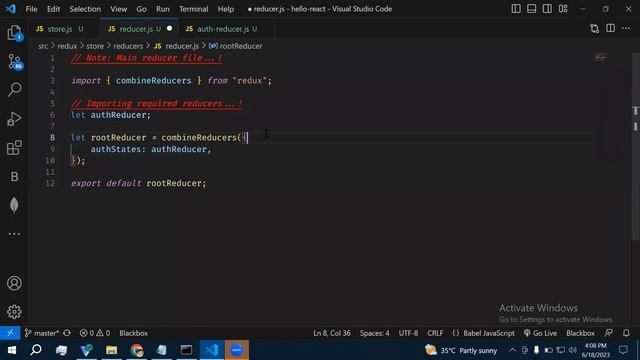The height and width of the screenshot is (360, 640).
Task: Open the File menu
Action: click(31, 9)
